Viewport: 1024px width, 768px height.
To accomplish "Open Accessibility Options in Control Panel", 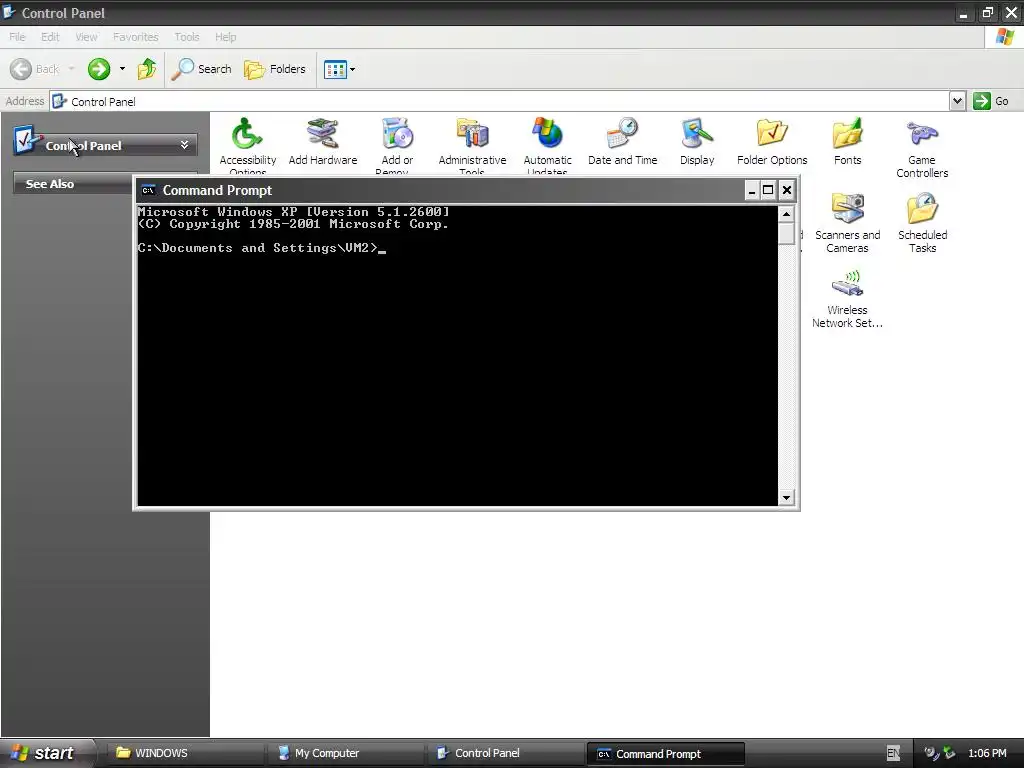I will [247, 146].
